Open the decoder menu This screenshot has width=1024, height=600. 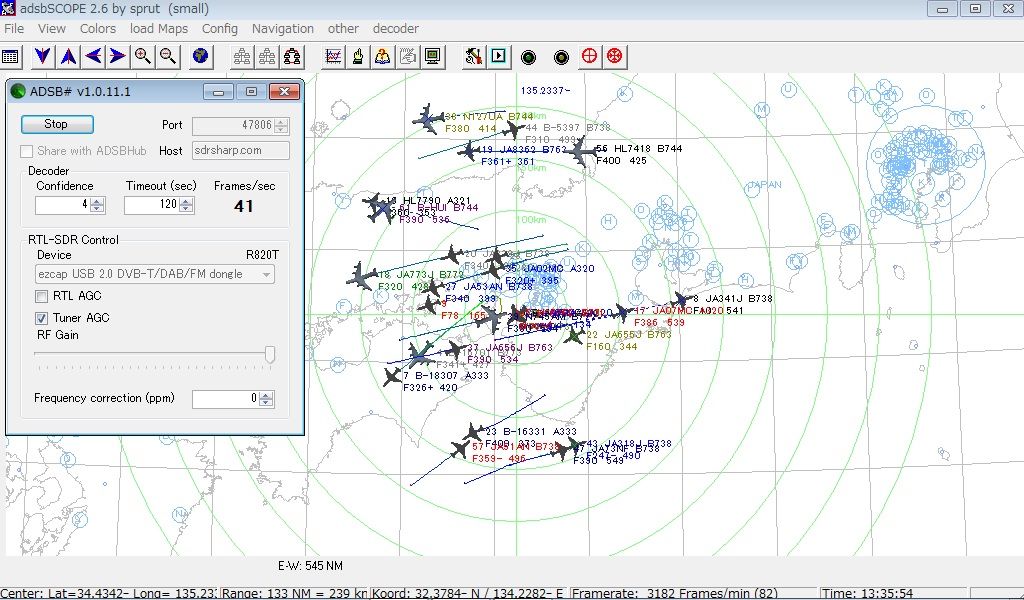click(395, 28)
